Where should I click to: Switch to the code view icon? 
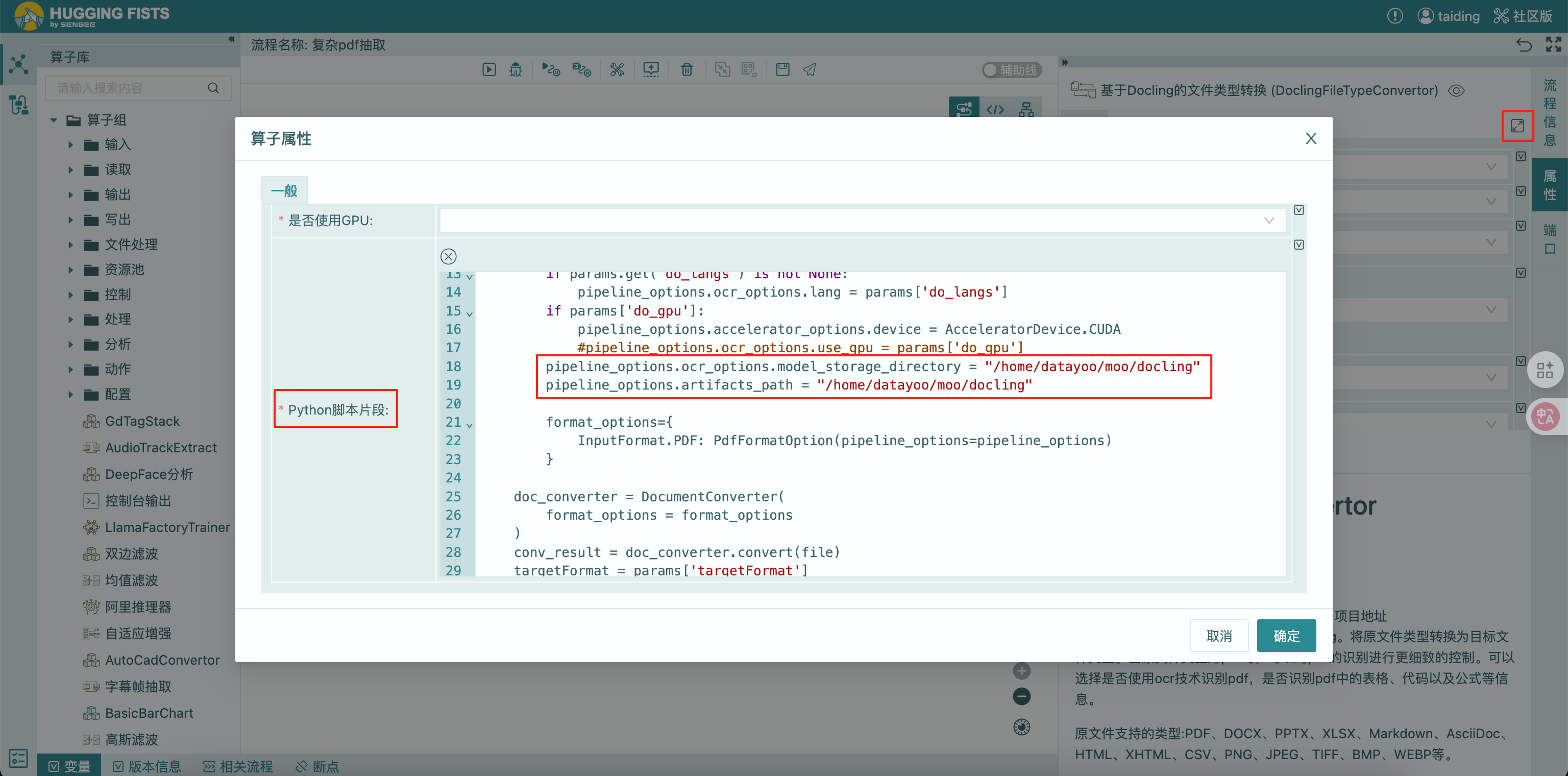tap(995, 110)
